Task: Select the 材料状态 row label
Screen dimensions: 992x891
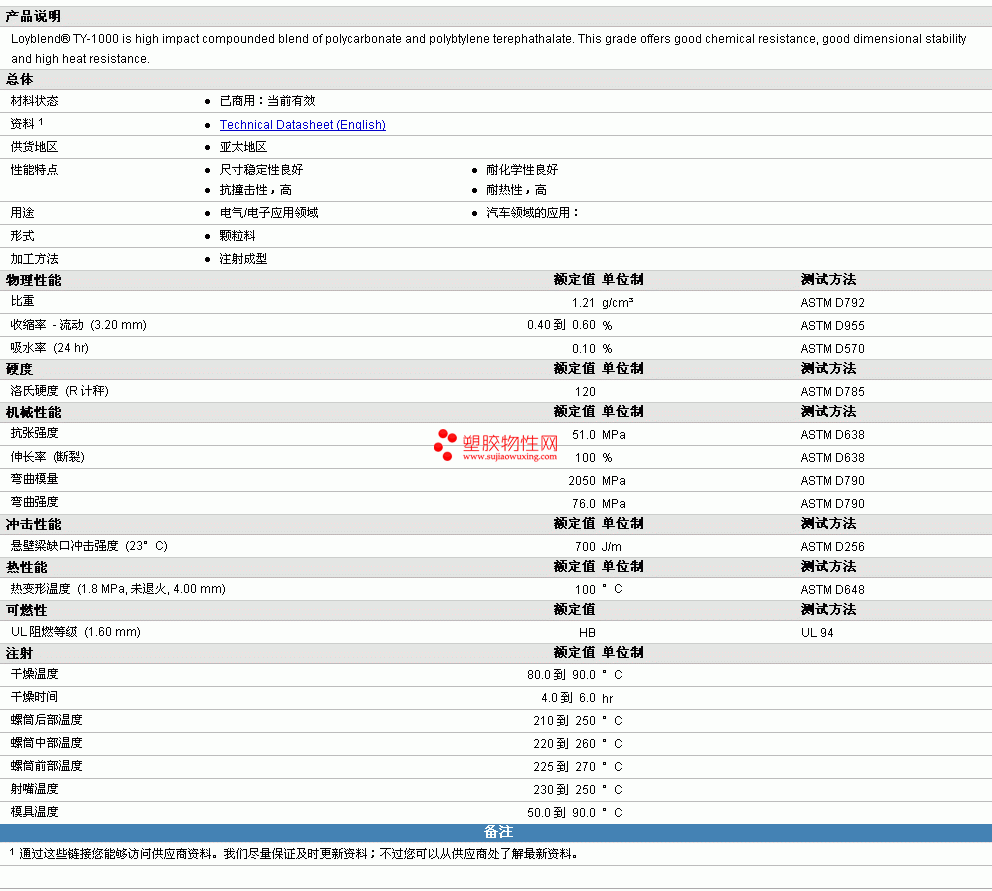Action: tap(34, 101)
